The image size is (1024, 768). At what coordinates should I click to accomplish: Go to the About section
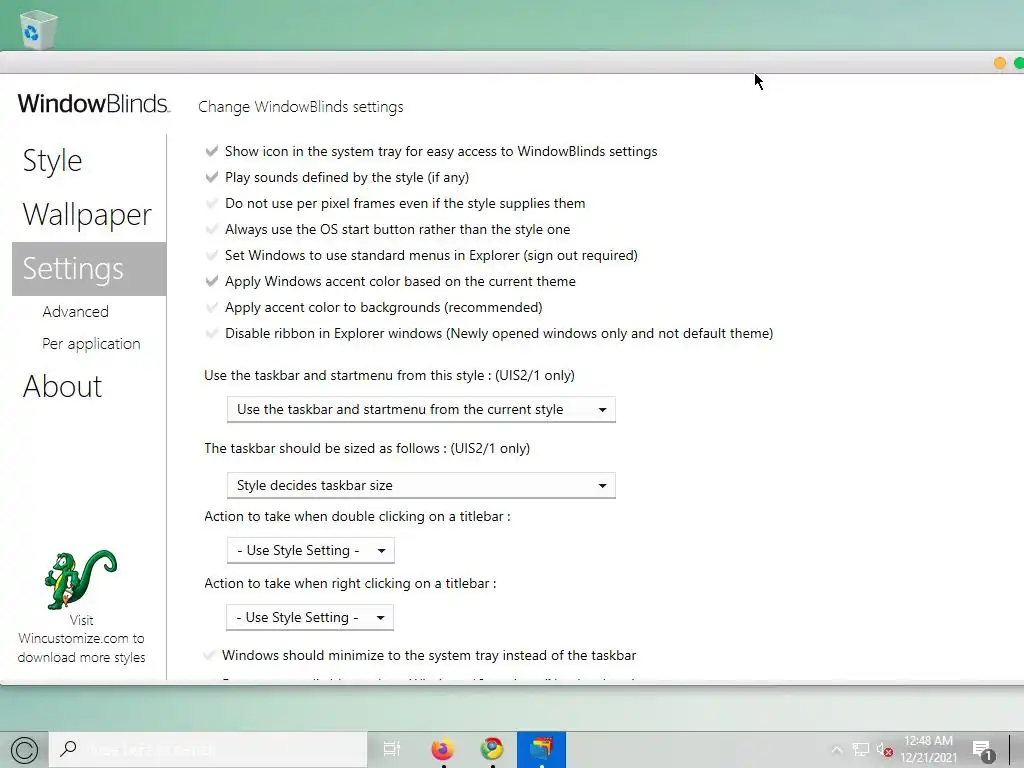point(62,386)
